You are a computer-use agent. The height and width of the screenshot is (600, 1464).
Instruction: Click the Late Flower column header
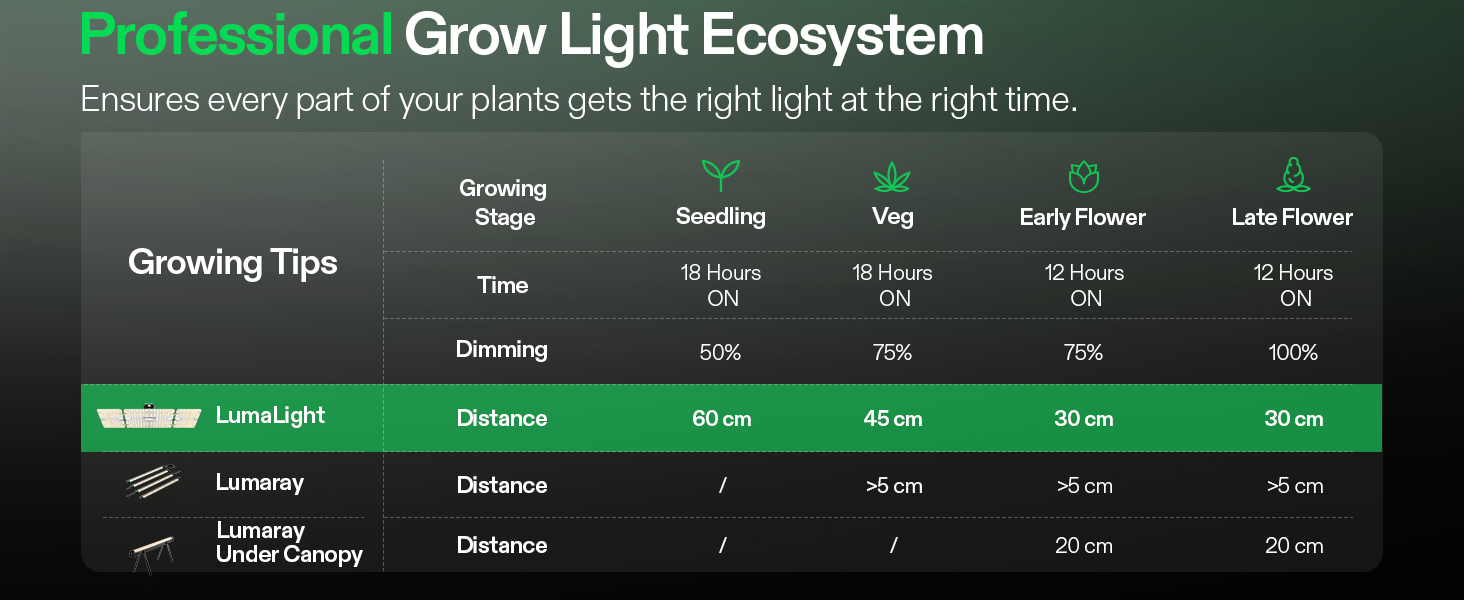(x=1292, y=217)
